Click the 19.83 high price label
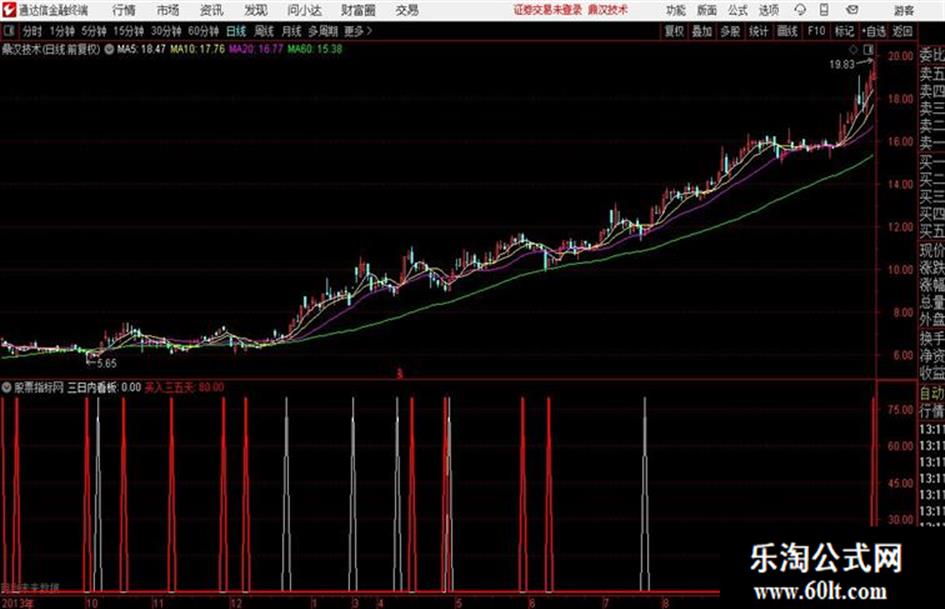This screenshot has height=609, width=945. click(x=841, y=65)
